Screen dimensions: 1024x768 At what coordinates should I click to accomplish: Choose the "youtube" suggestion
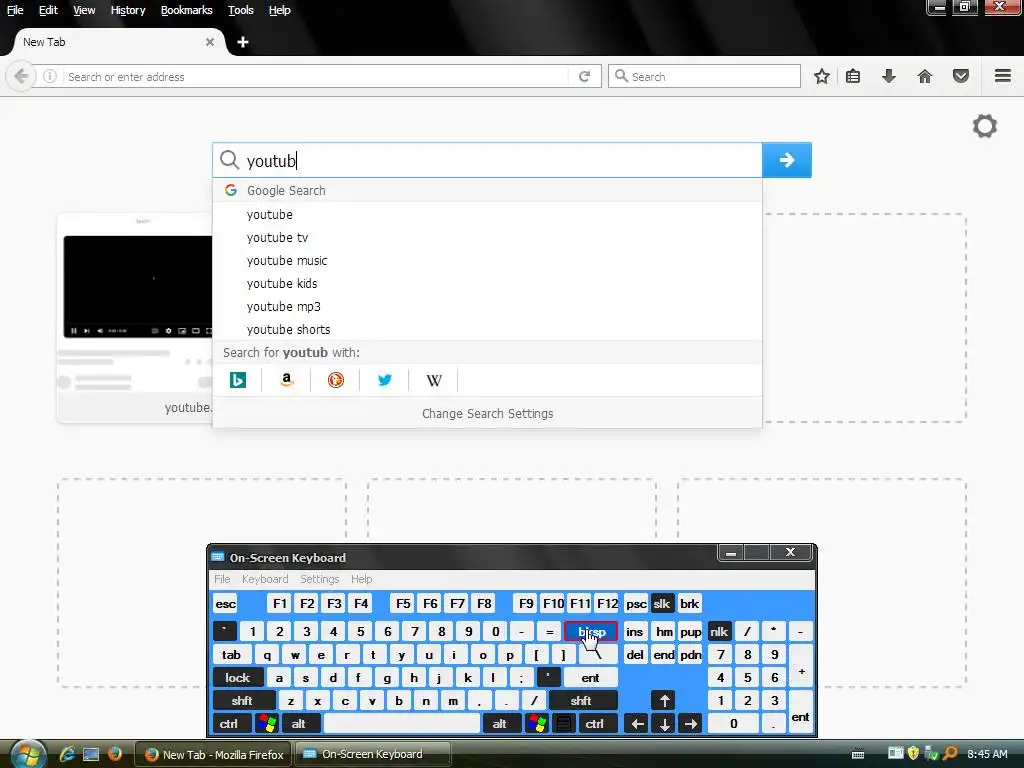(x=487, y=214)
